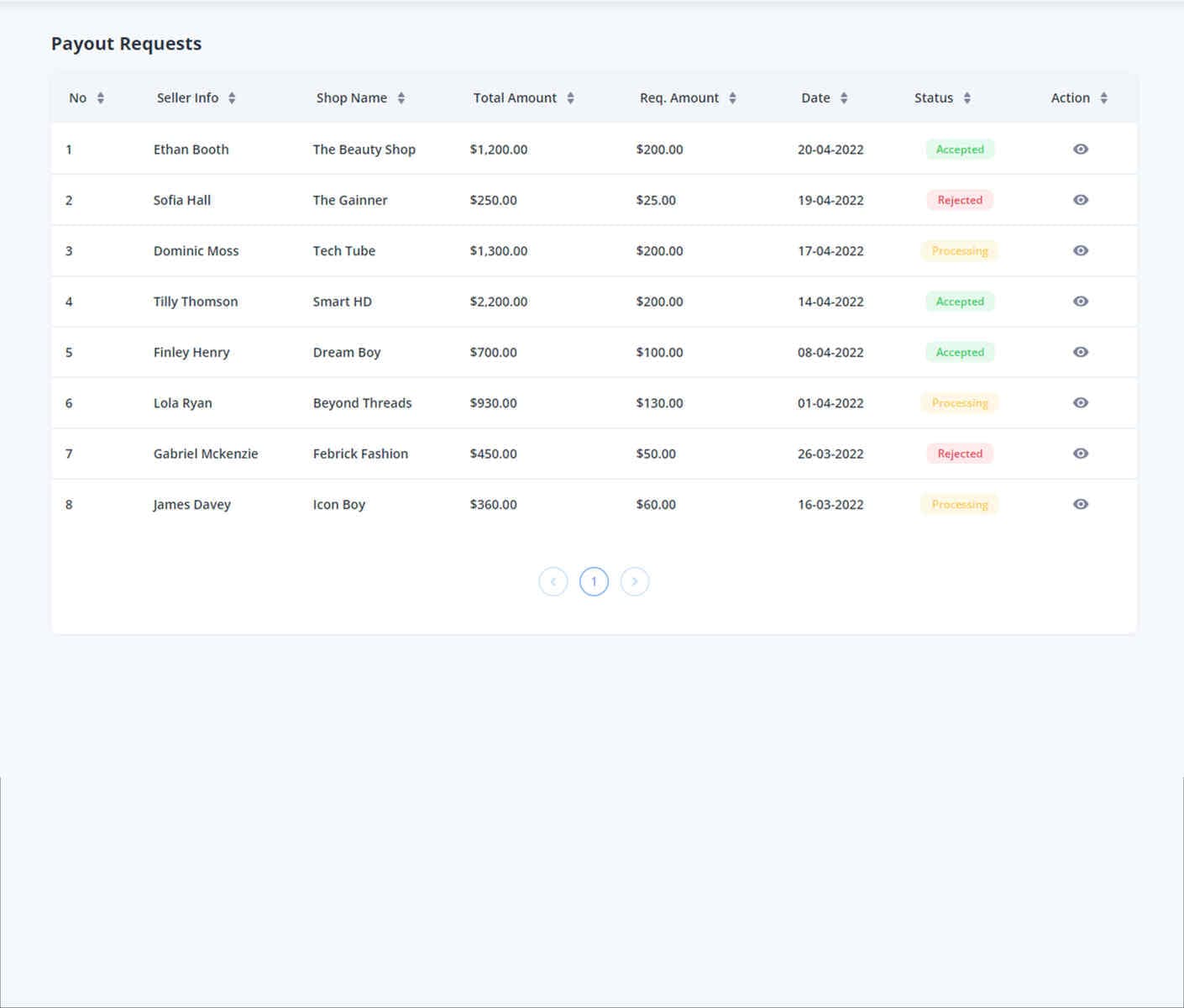Sort payouts by Status
Image resolution: width=1184 pixels, height=1008 pixels.
pyautogui.click(x=967, y=97)
